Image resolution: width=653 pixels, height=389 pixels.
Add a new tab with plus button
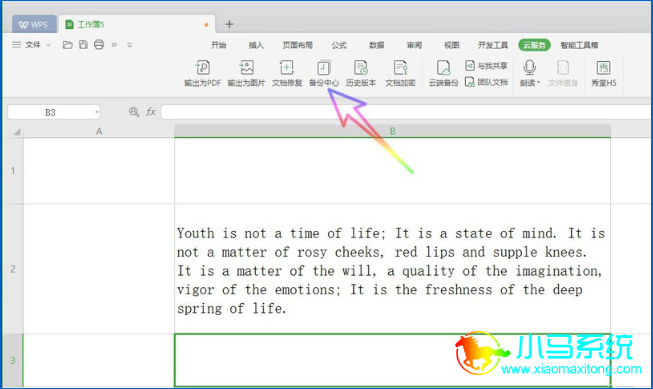pyautogui.click(x=229, y=24)
